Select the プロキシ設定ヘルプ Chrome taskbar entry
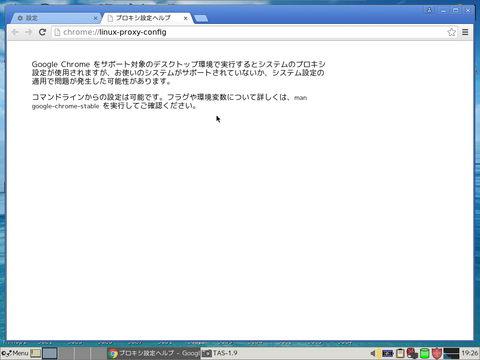Image resolution: width=480 pixels, height=360 pixels. pos(154,353)
